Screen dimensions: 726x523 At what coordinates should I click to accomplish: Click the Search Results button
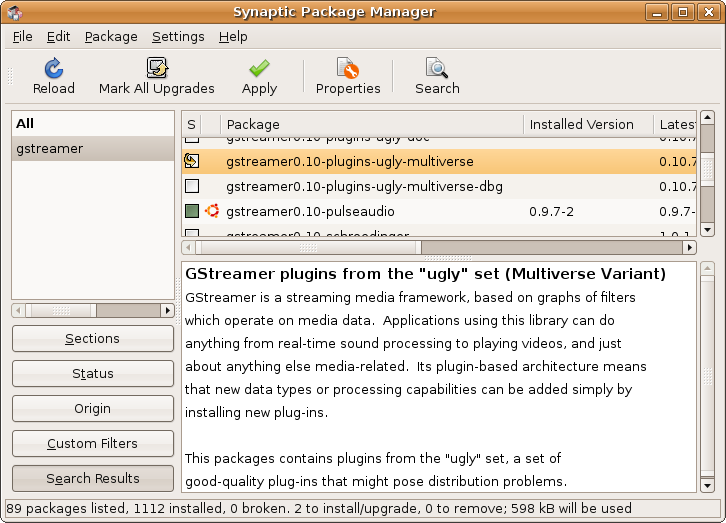pos(93,478)
